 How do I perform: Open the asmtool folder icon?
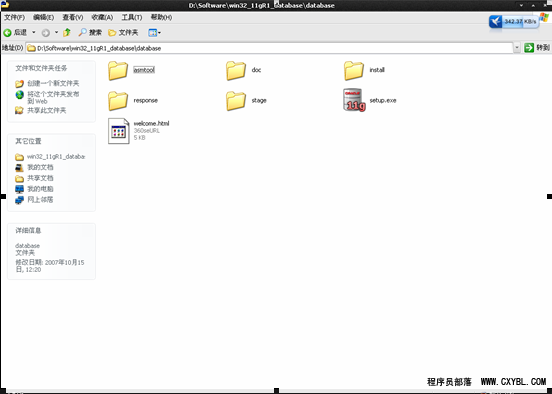click(x=118, y=70)
